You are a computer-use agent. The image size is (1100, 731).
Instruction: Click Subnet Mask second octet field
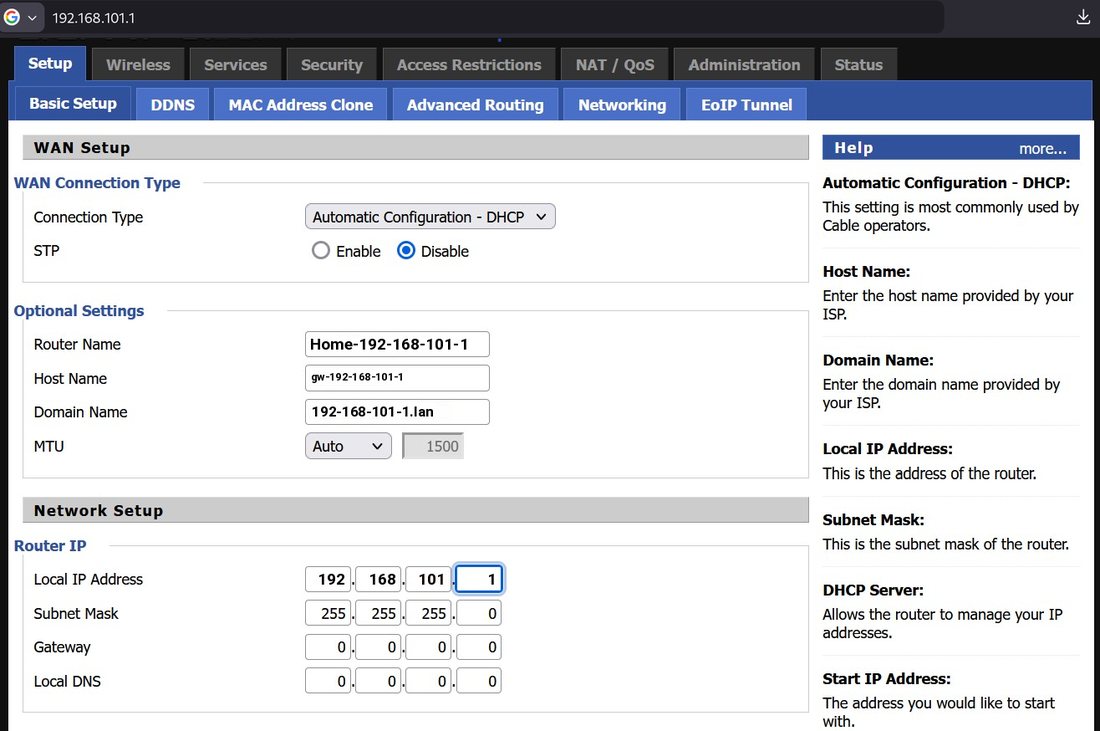[x=379, y=614]
